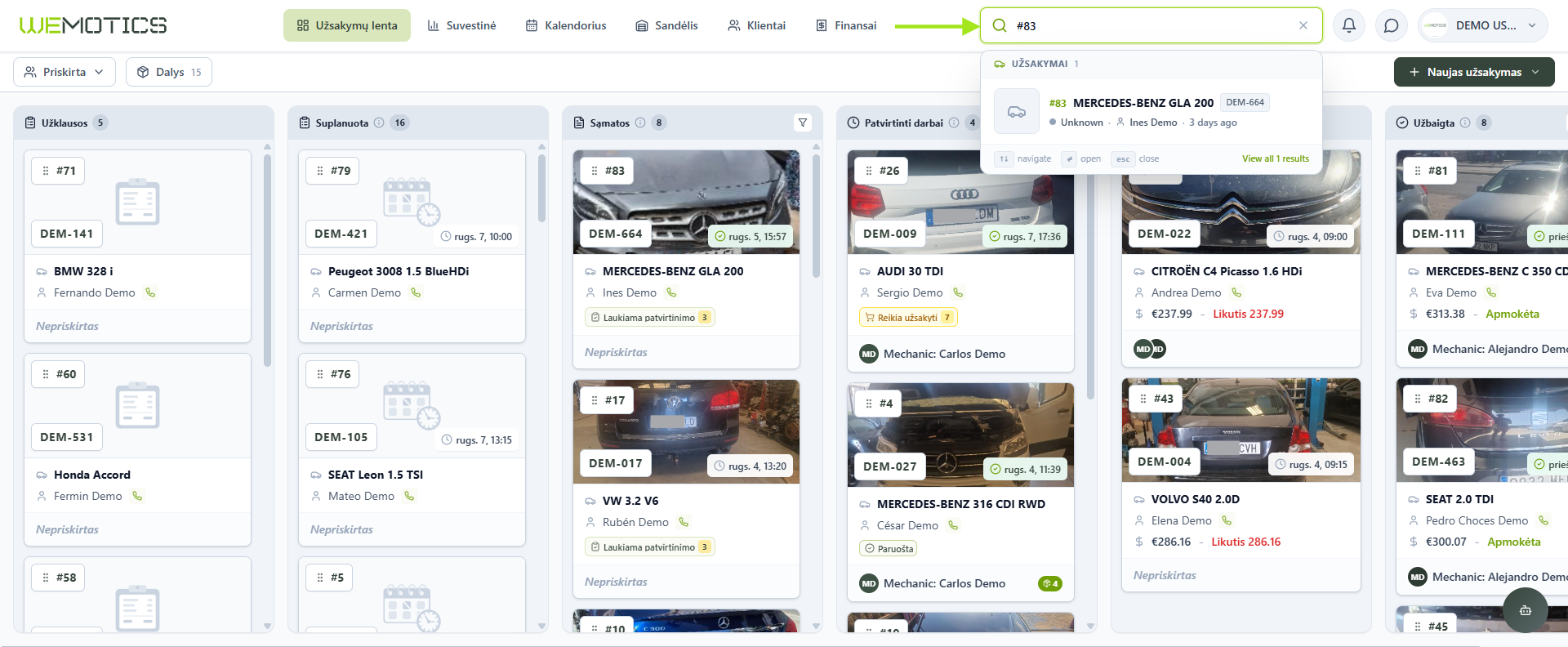Open the notifications bell
This screenshot has height=647, width=1568.
1349,25
